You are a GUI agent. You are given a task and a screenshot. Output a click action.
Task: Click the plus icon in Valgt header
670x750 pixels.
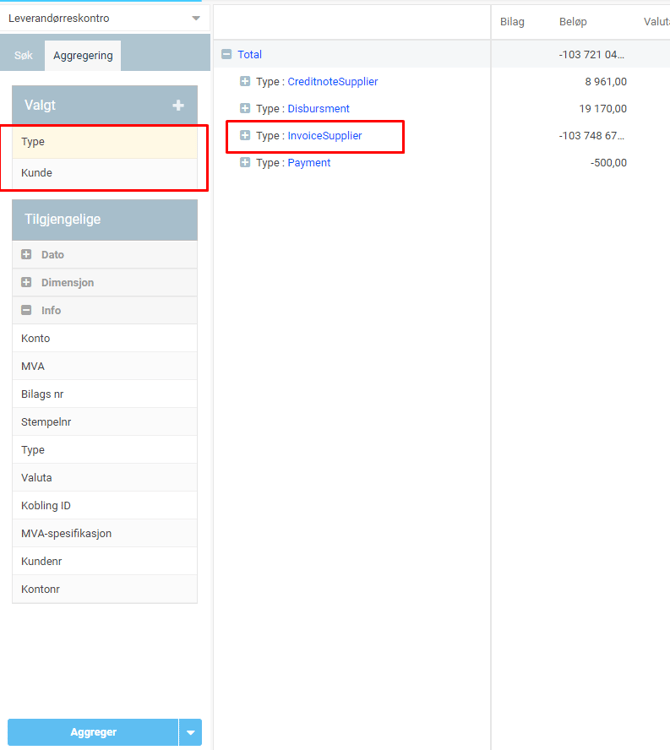point(178,106)
